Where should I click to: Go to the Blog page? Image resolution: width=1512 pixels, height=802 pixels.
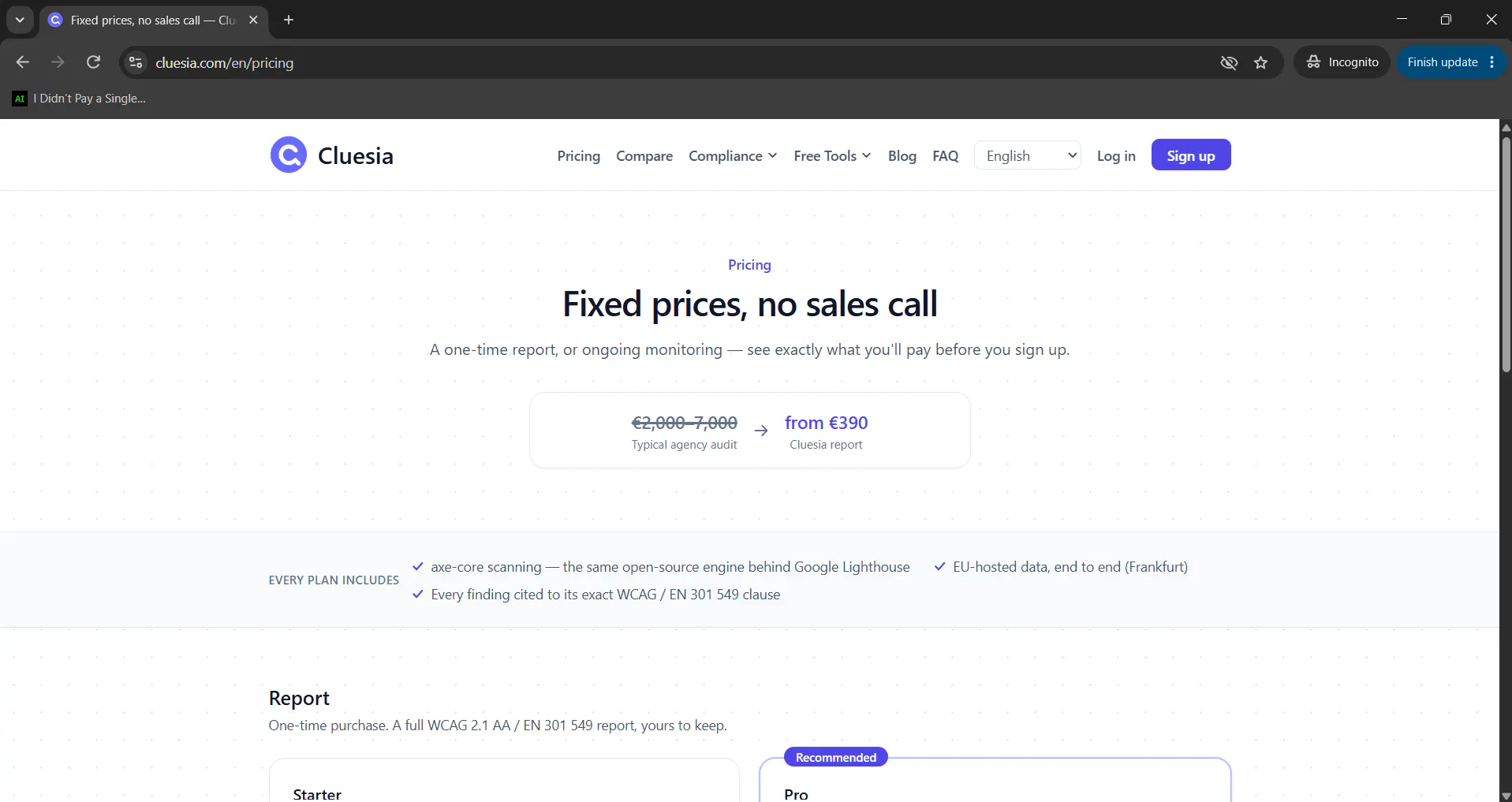coord(902,156)
